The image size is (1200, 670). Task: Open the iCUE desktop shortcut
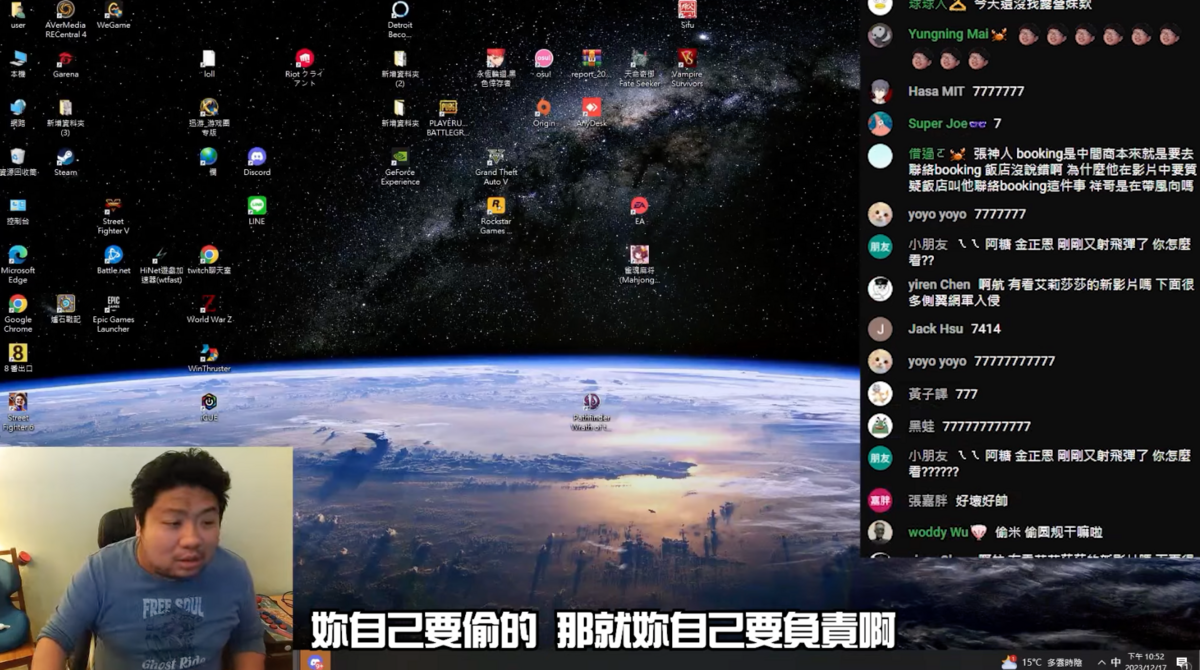[209, 407]
